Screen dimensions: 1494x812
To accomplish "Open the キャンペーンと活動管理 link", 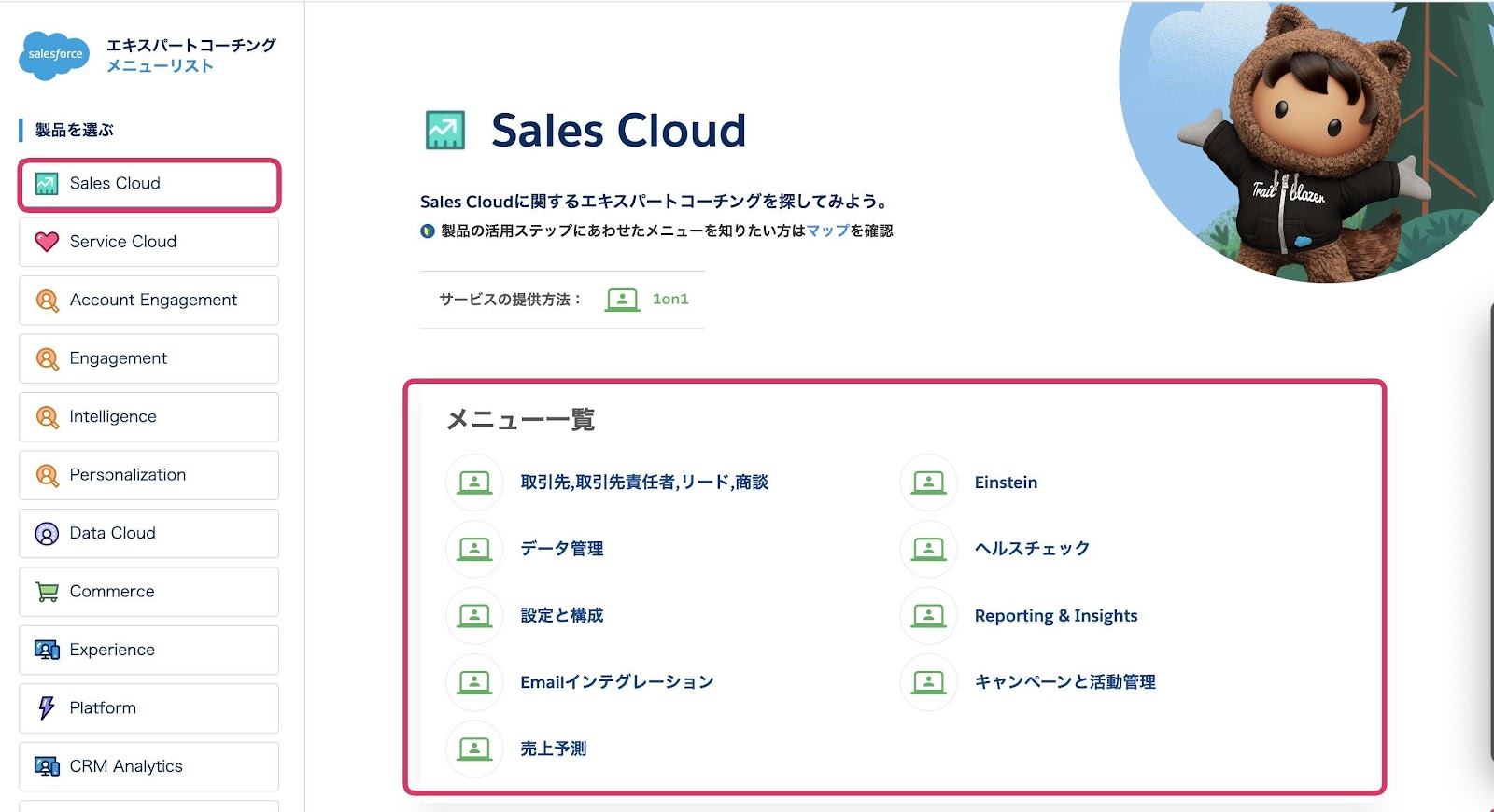I will pyautogui.click(x=1064, y=682).
